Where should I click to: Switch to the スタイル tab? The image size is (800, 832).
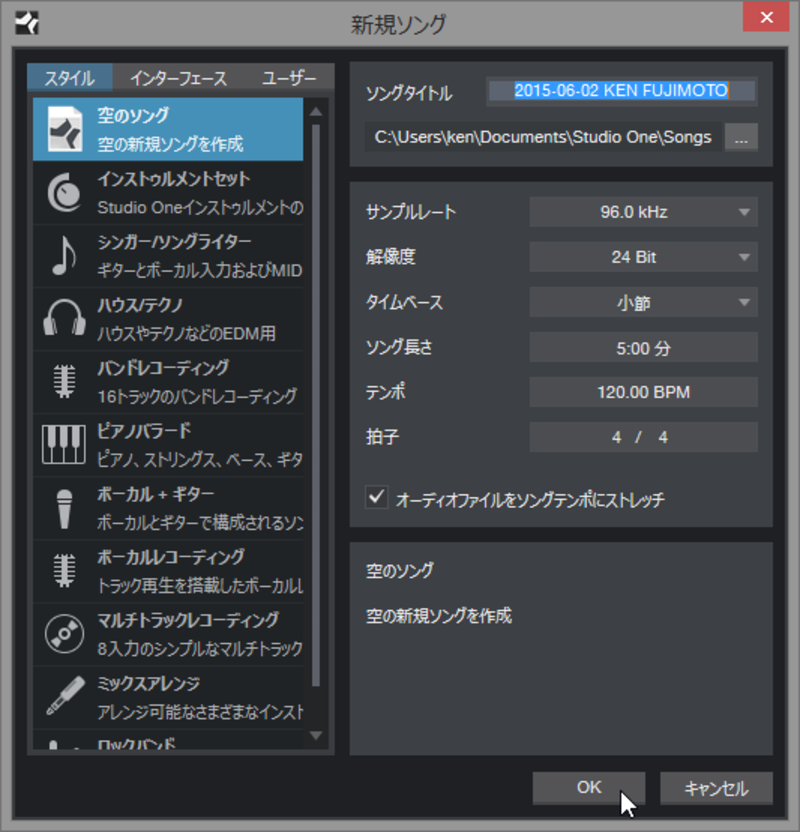69,79
